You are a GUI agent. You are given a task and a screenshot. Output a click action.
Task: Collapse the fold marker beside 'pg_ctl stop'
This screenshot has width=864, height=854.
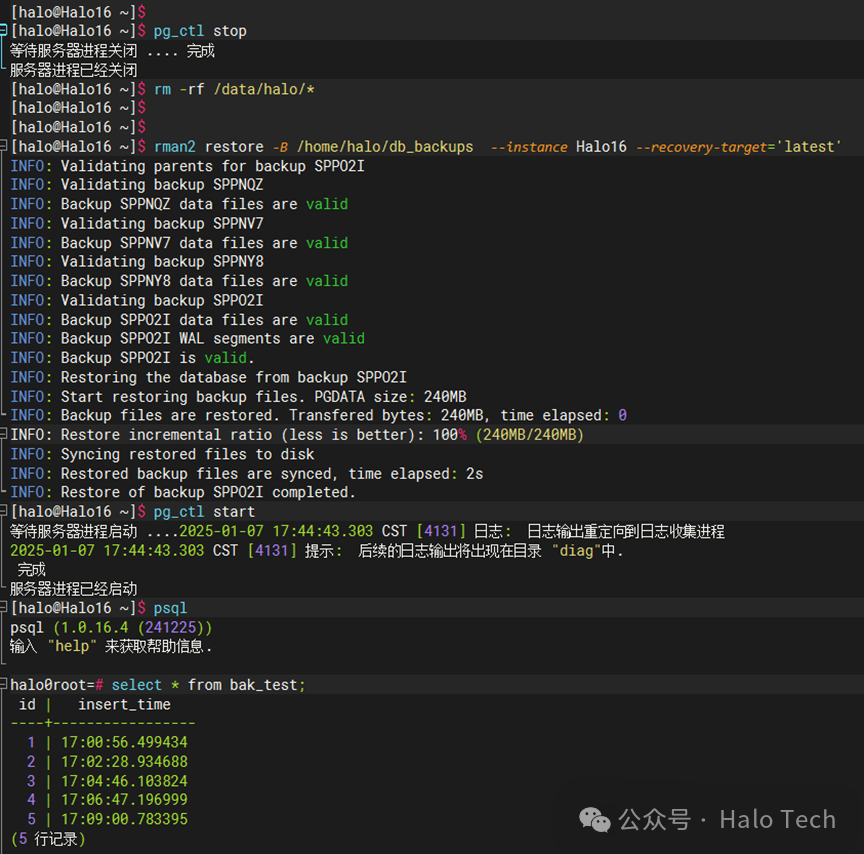tap(3, 30)
